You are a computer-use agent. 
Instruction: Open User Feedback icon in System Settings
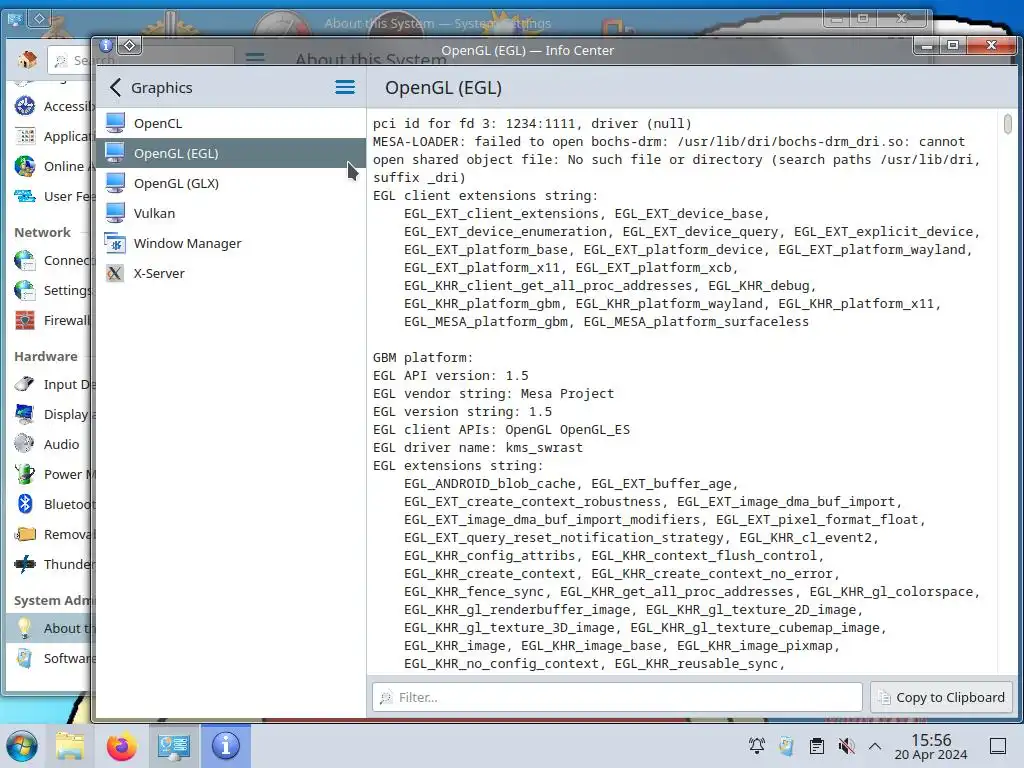click(x=25, y=196)
